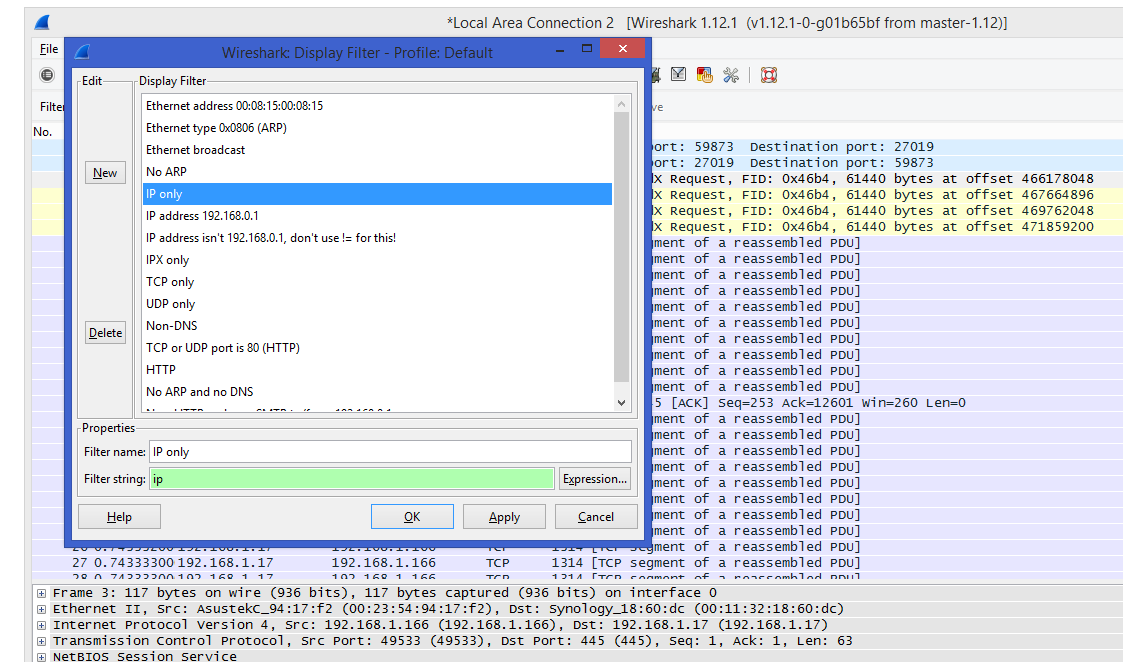Expand the 'Frame 3' detail row

[42, 593]
